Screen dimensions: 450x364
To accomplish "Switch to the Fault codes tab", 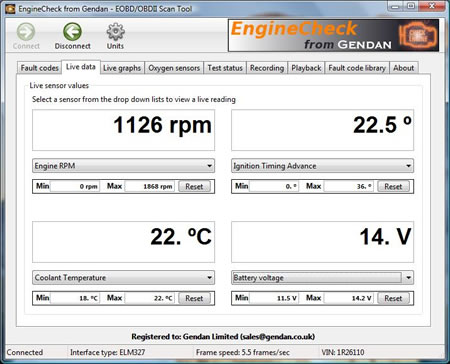I will (39, 68).
